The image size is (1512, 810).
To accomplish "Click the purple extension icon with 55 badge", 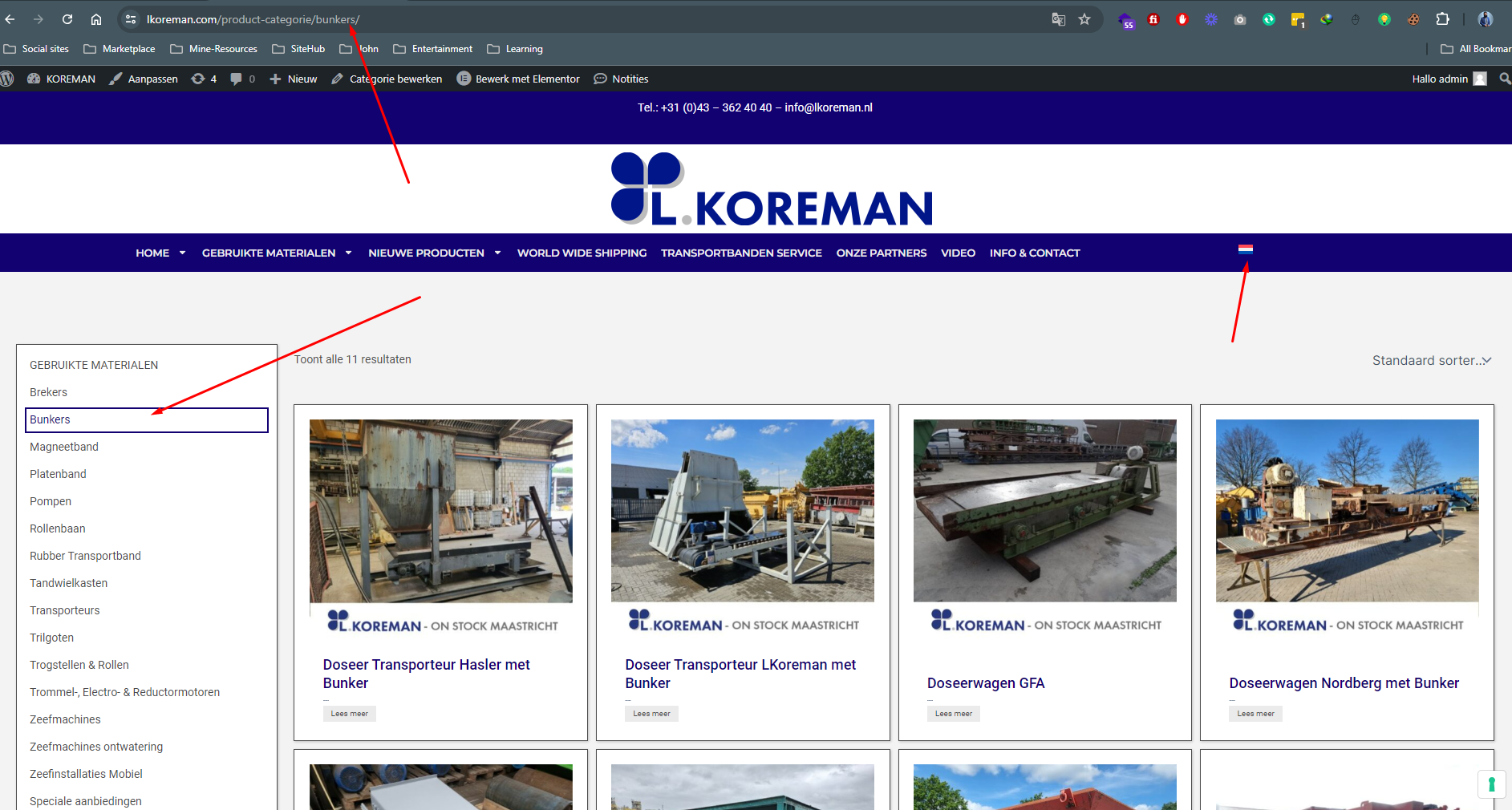I will tap(1125, 20).
